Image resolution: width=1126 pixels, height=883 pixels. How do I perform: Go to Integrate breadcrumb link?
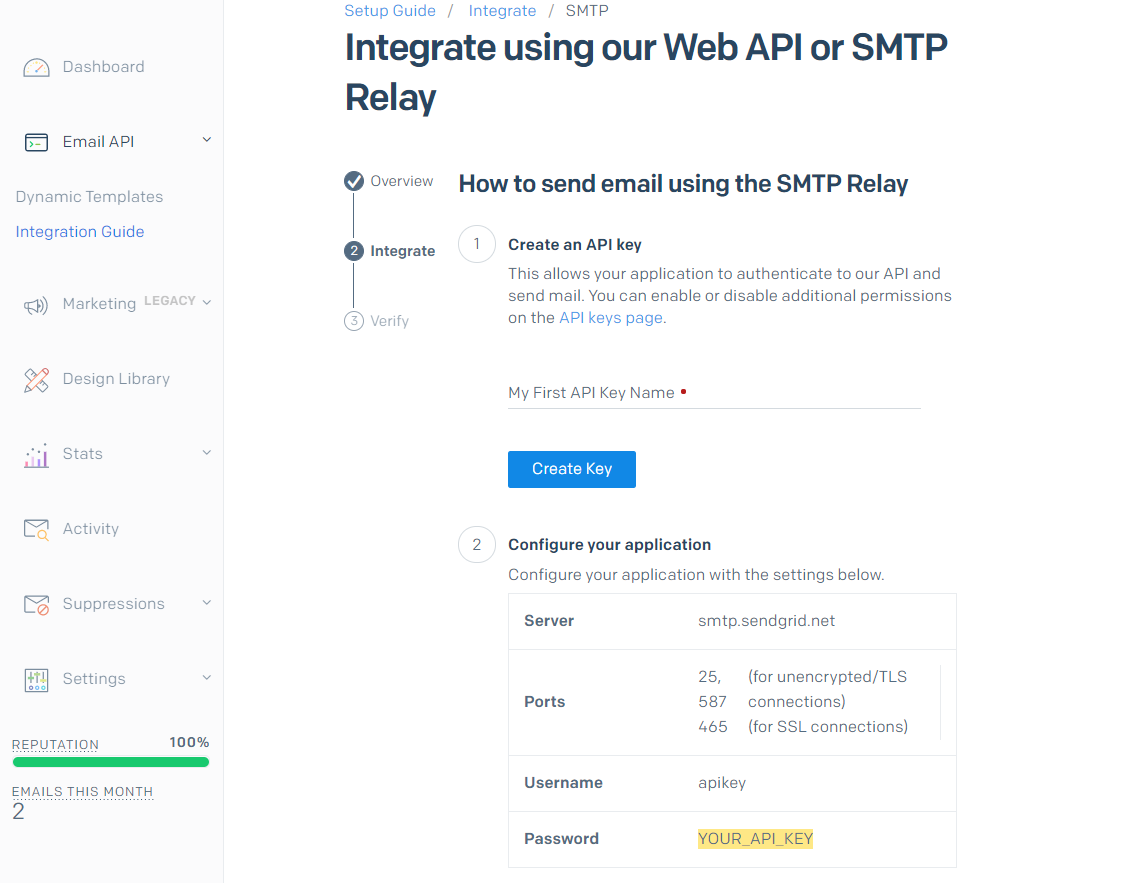click(x=502, y=11)
